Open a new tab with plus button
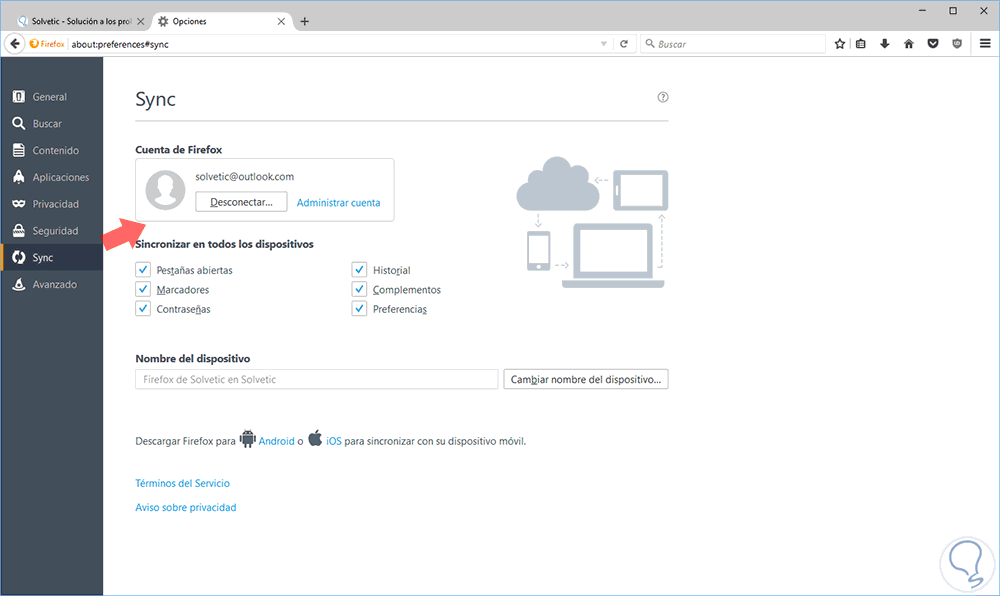The image size is (1000, 596). click(305, 22)
